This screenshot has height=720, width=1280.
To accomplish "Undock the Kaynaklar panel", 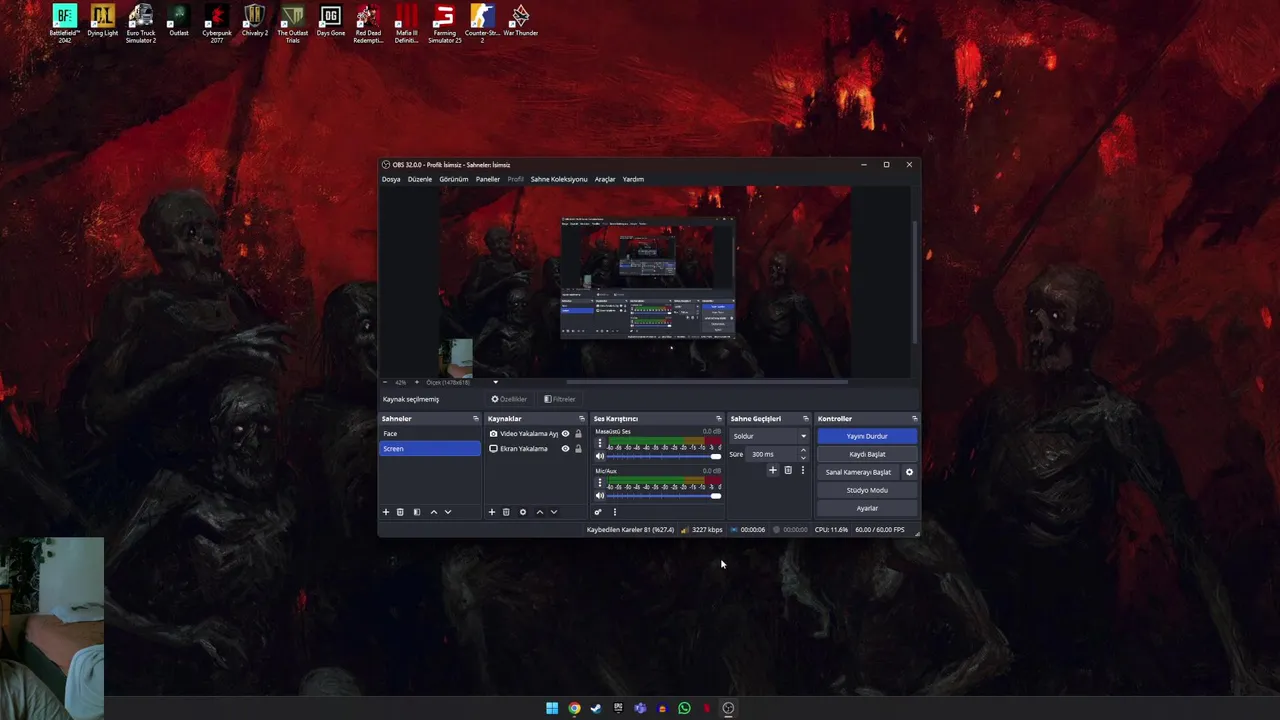I will pos(582,419).
